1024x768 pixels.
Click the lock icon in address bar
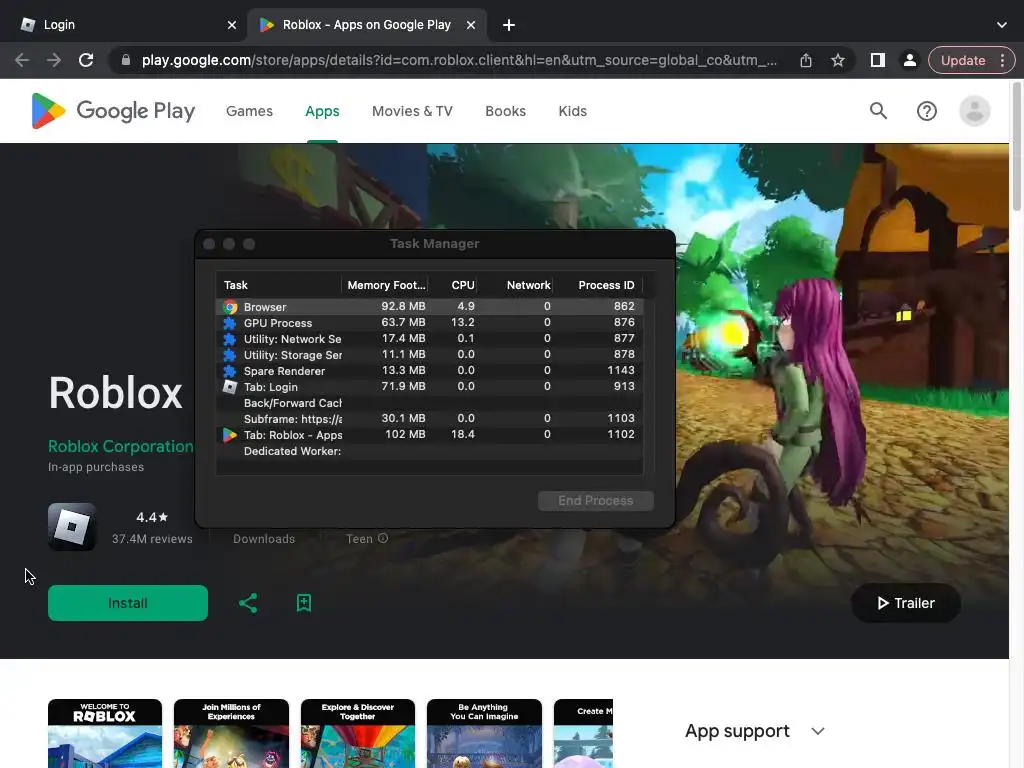click(125, 60)
